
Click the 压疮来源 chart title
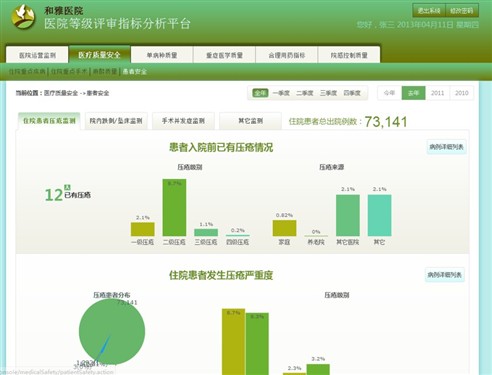(332, 167)
